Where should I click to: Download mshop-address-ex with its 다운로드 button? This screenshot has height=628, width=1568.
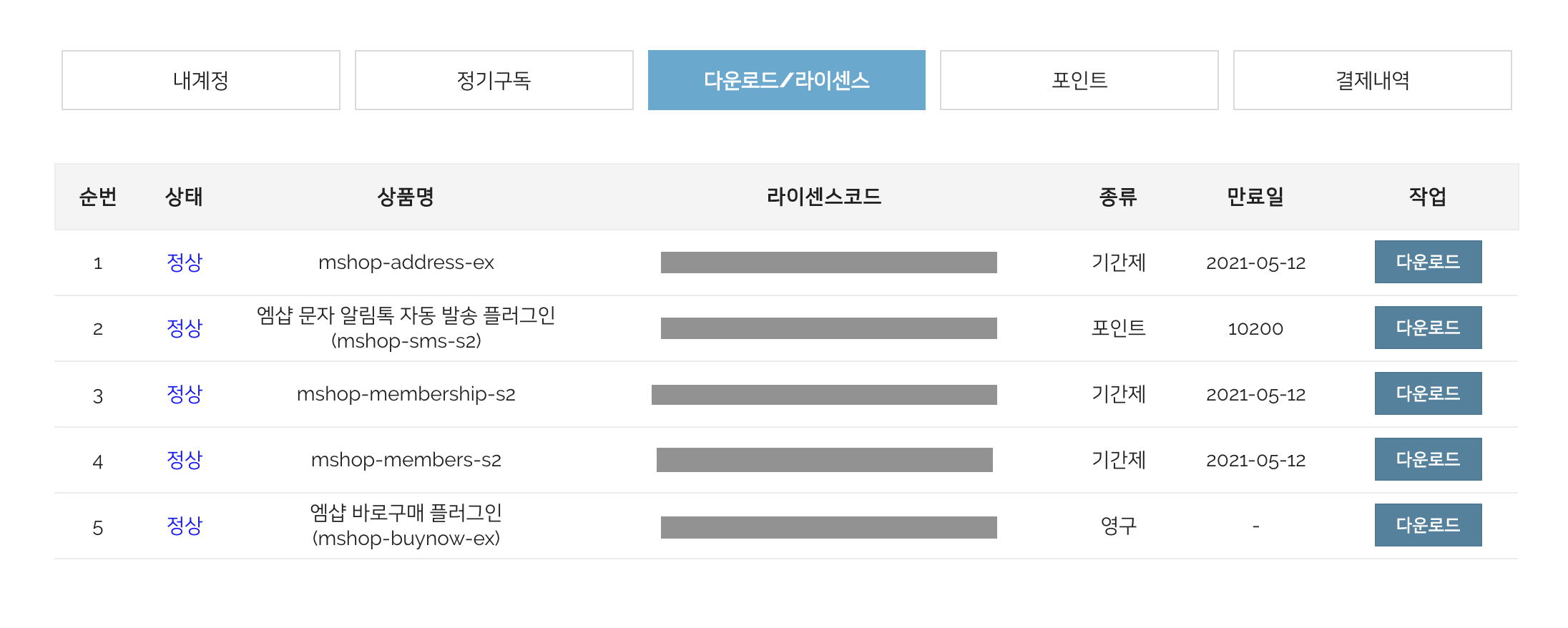(x=1429, y=262)
